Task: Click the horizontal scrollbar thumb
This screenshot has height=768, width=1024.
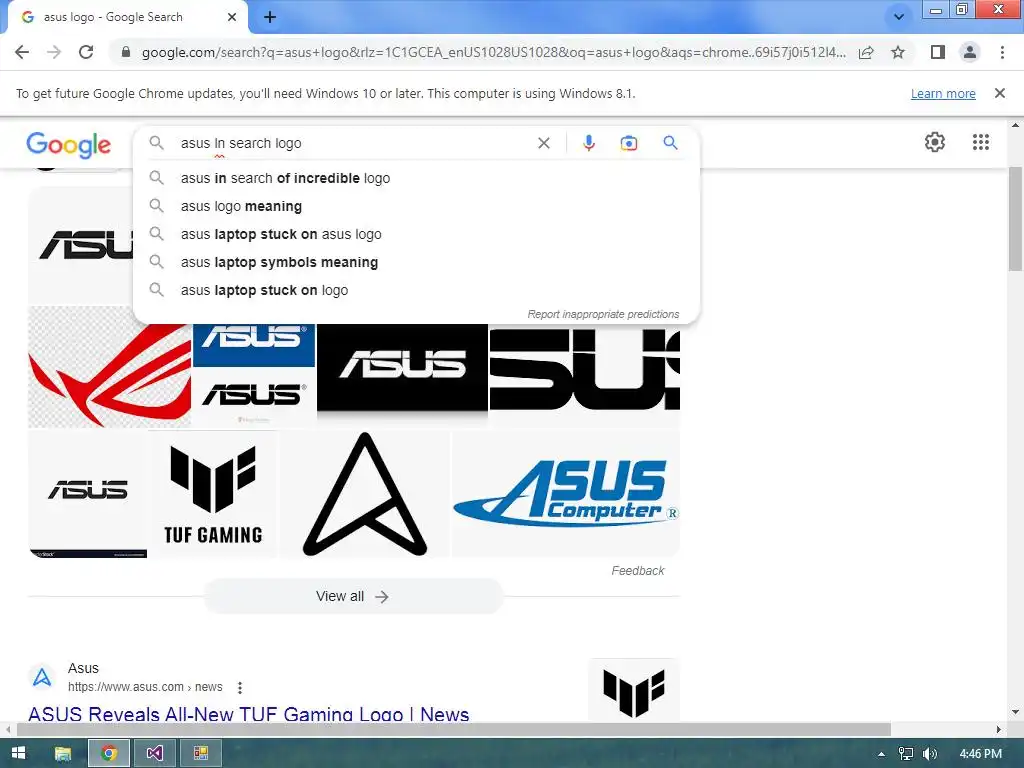Action: 454,729
